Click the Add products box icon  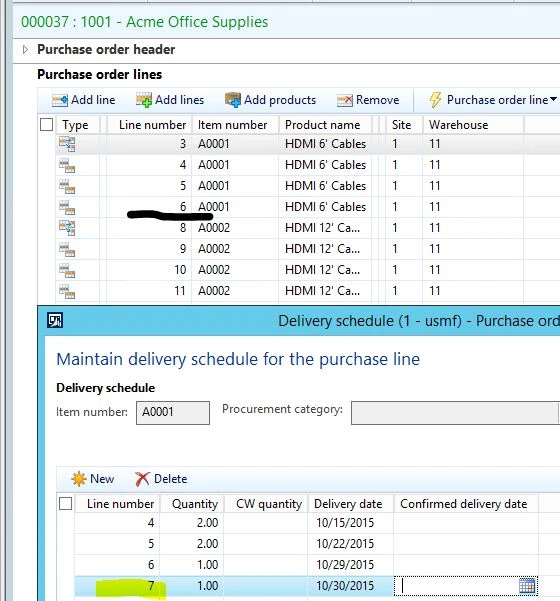[233, 100]
